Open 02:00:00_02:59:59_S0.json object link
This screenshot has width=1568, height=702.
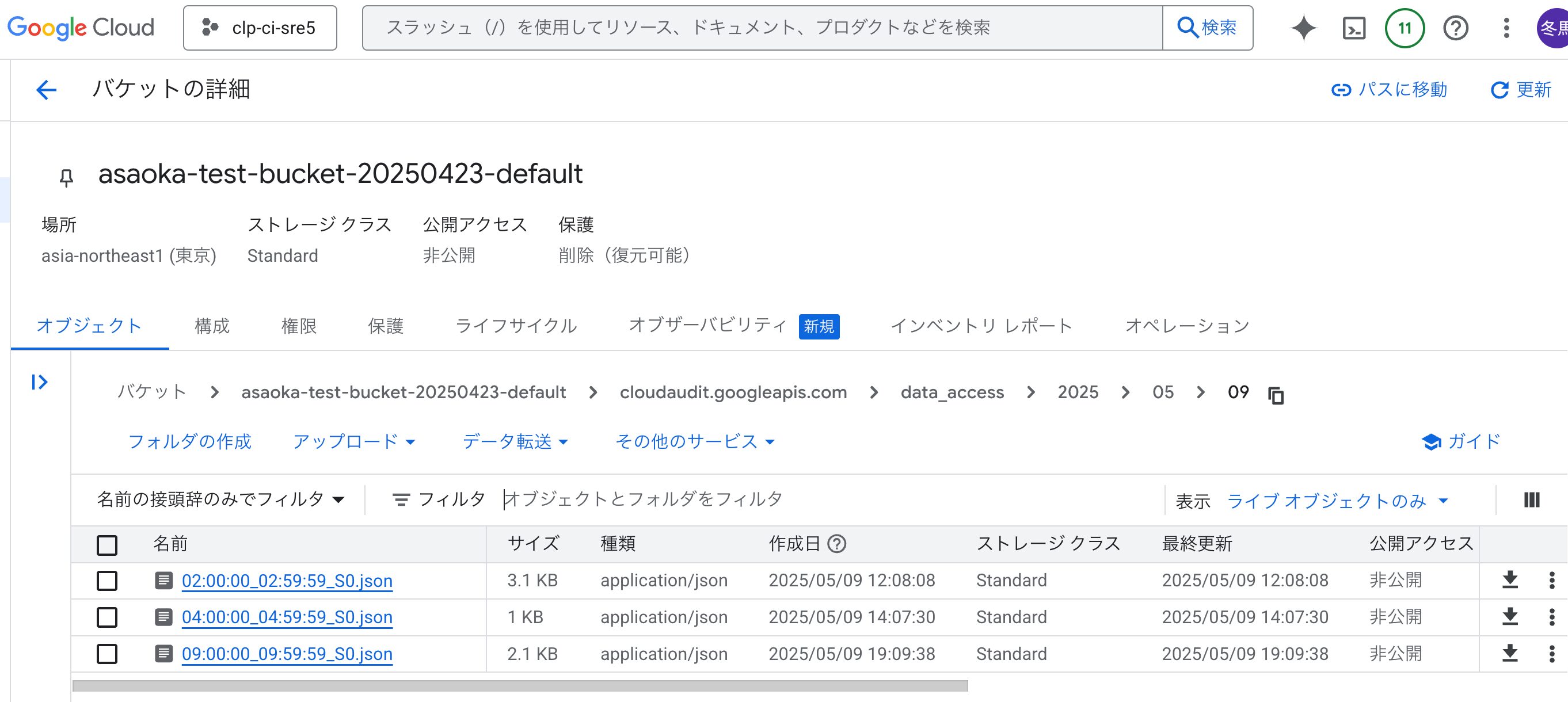click(x=287, y=581)
